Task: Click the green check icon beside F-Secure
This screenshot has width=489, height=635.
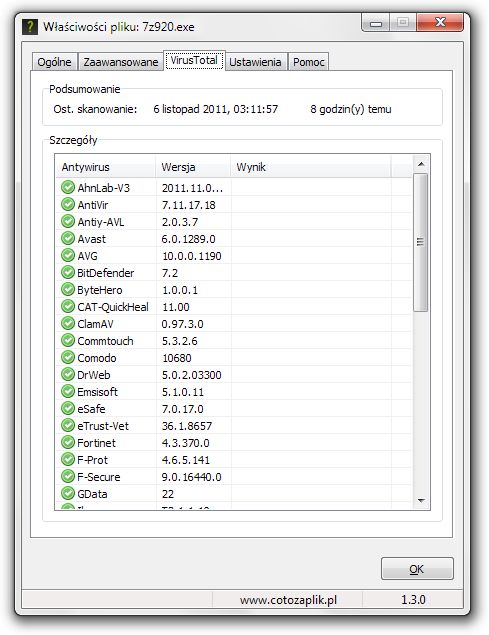Action: coord(68,477)
